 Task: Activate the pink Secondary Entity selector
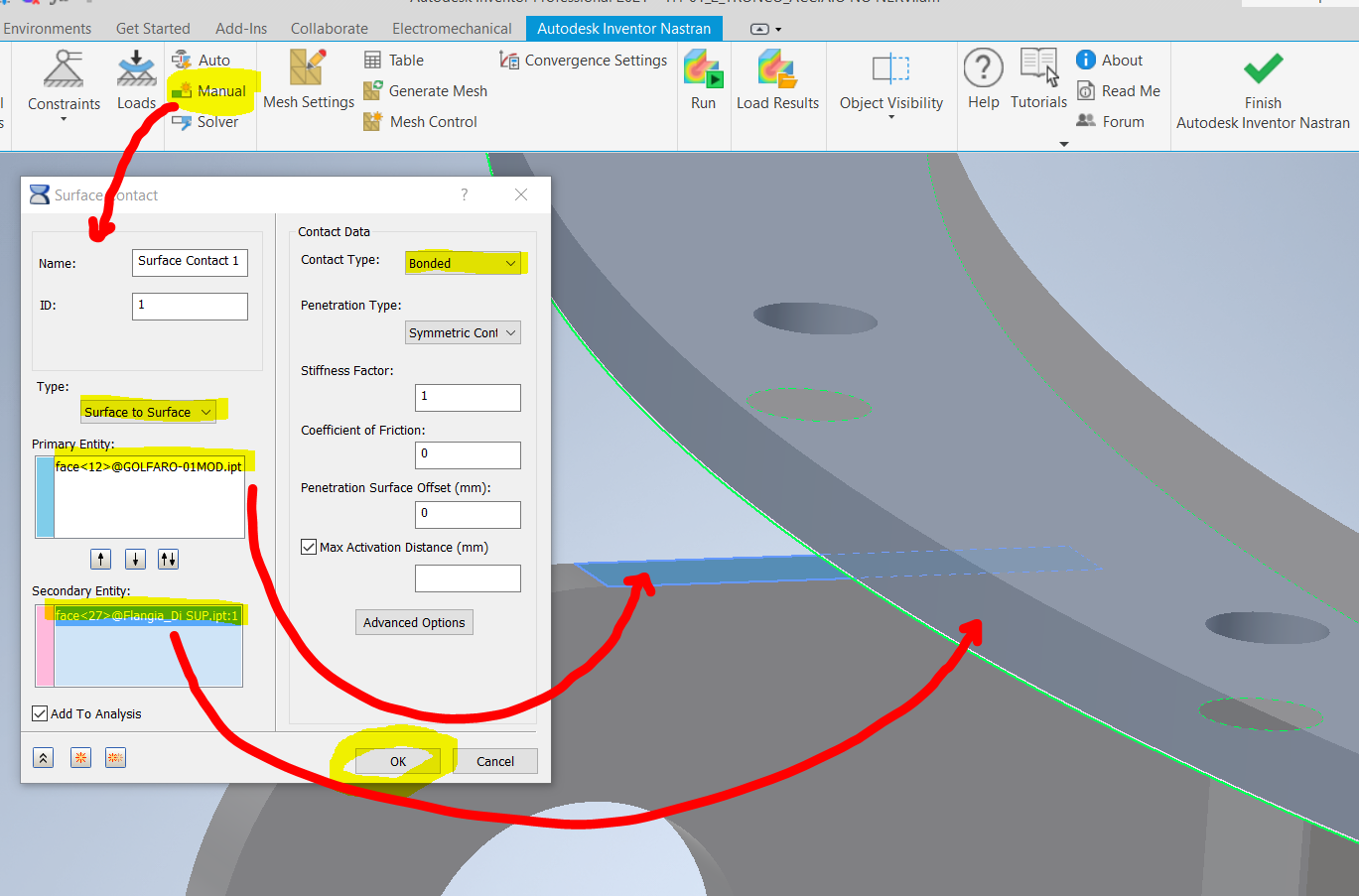point(45,646)
